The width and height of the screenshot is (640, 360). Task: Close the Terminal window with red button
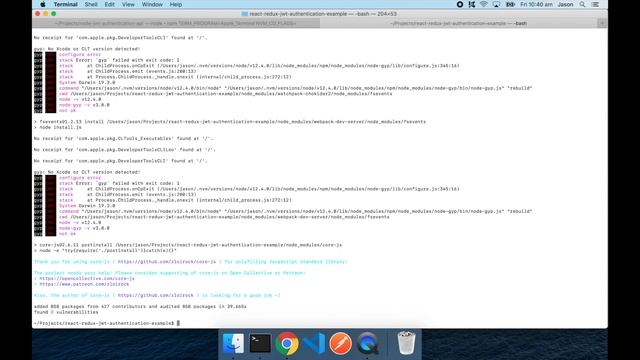(x=38, y=14)
